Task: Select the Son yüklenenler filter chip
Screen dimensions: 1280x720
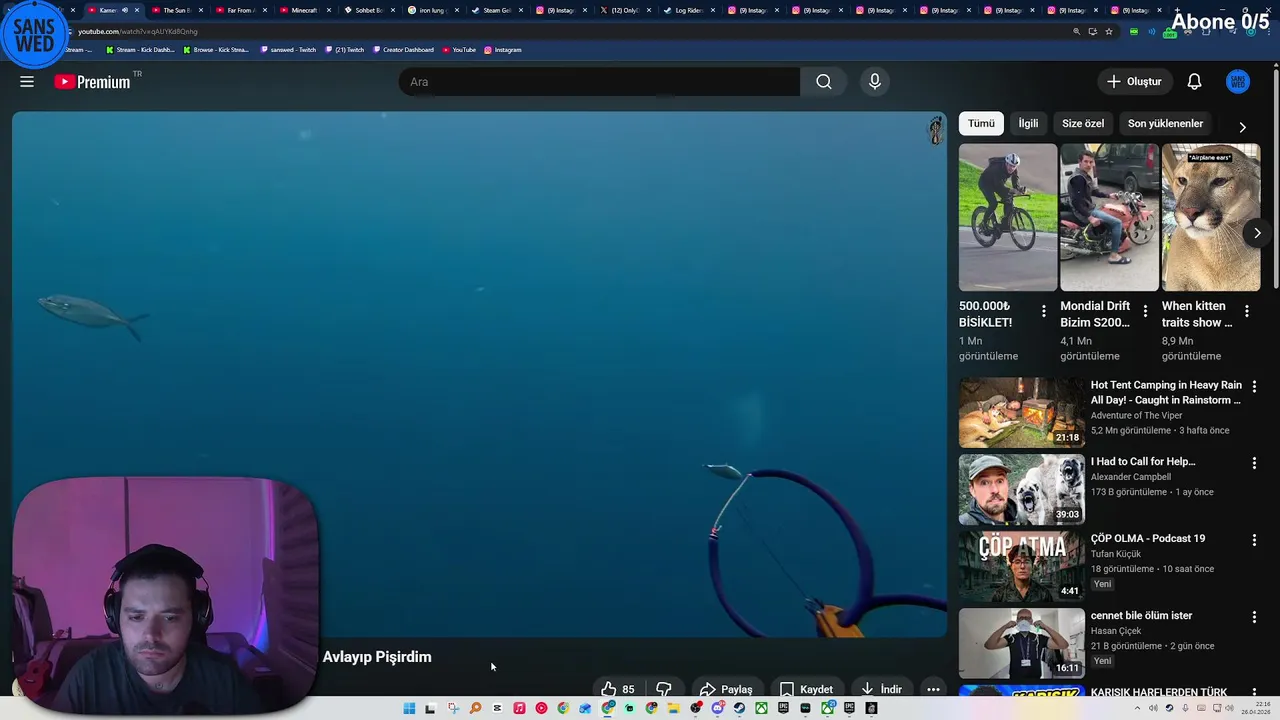Action: click(x=1165, y=123)
